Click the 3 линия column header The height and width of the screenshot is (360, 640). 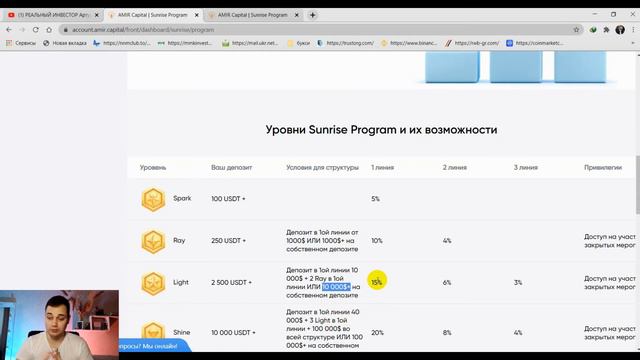(x=526, y=167)
